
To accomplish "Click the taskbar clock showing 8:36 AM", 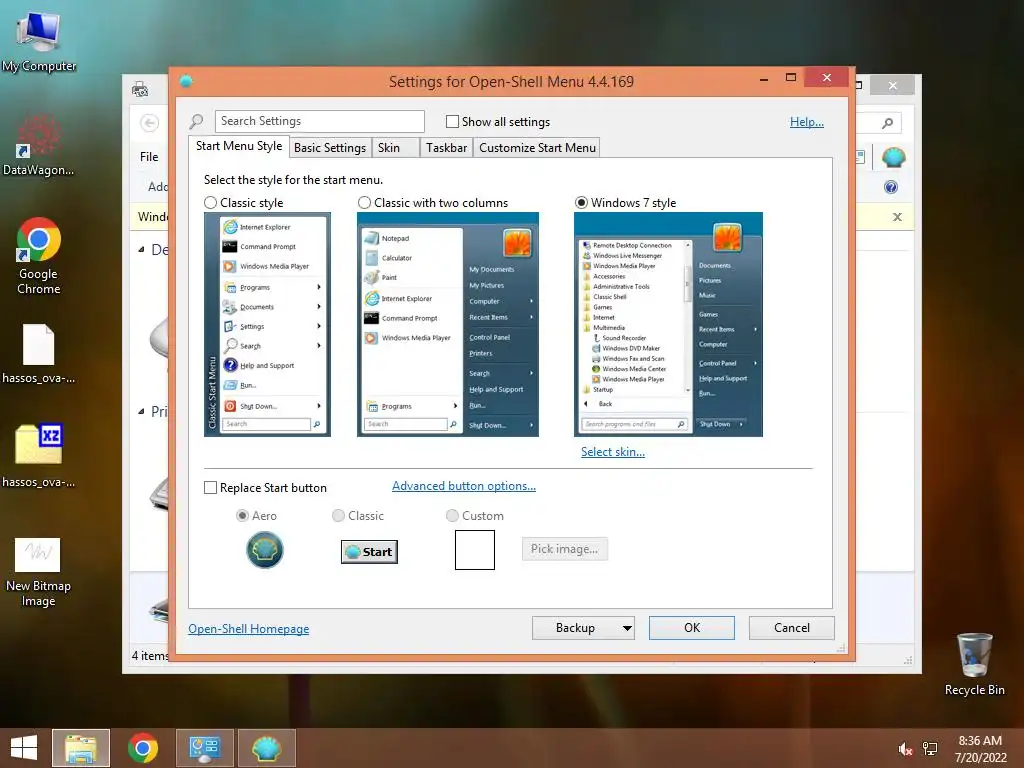I will coord(980,749).
